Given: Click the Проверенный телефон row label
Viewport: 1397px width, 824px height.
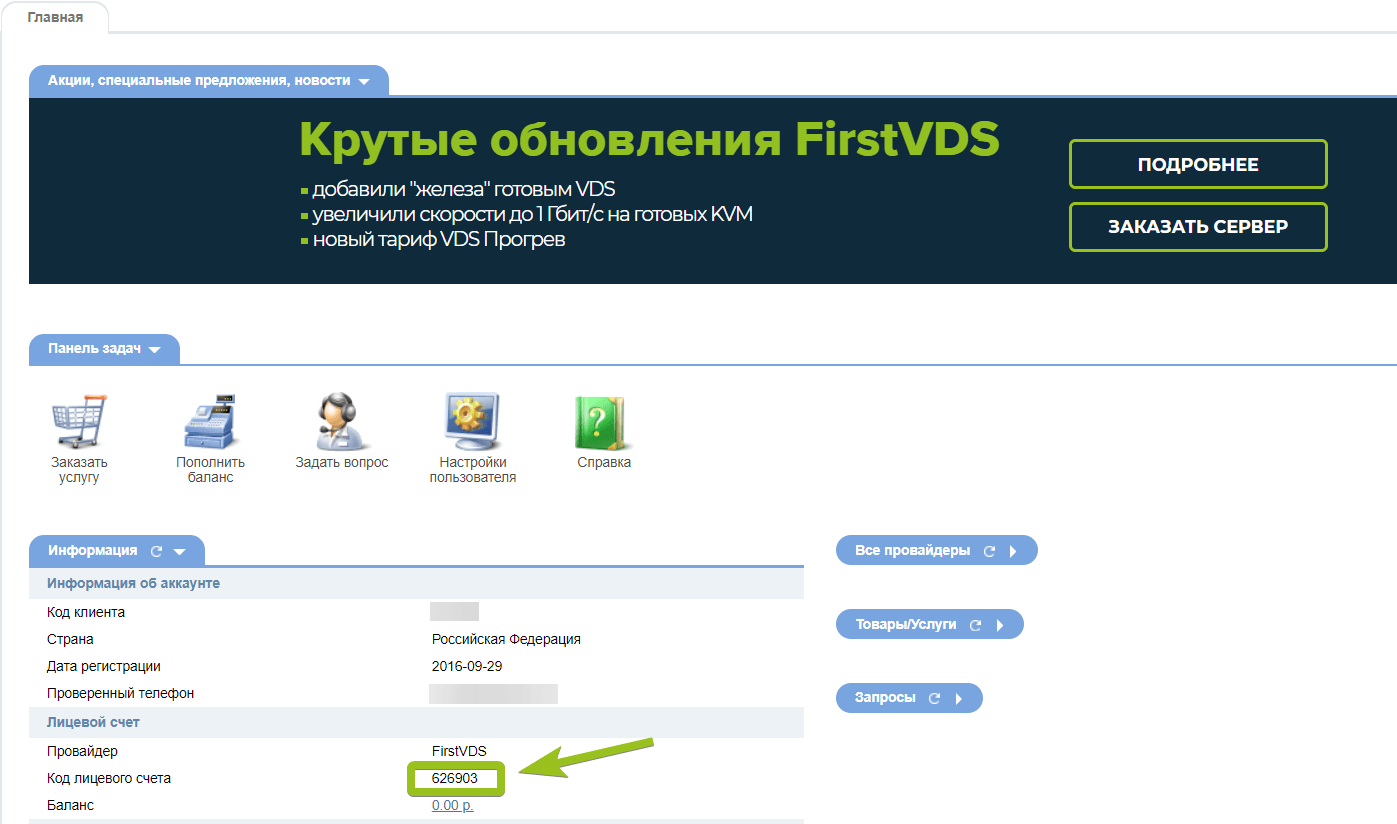Looking at the screenshot, I should pyautogui.click(x=121, y=693).
